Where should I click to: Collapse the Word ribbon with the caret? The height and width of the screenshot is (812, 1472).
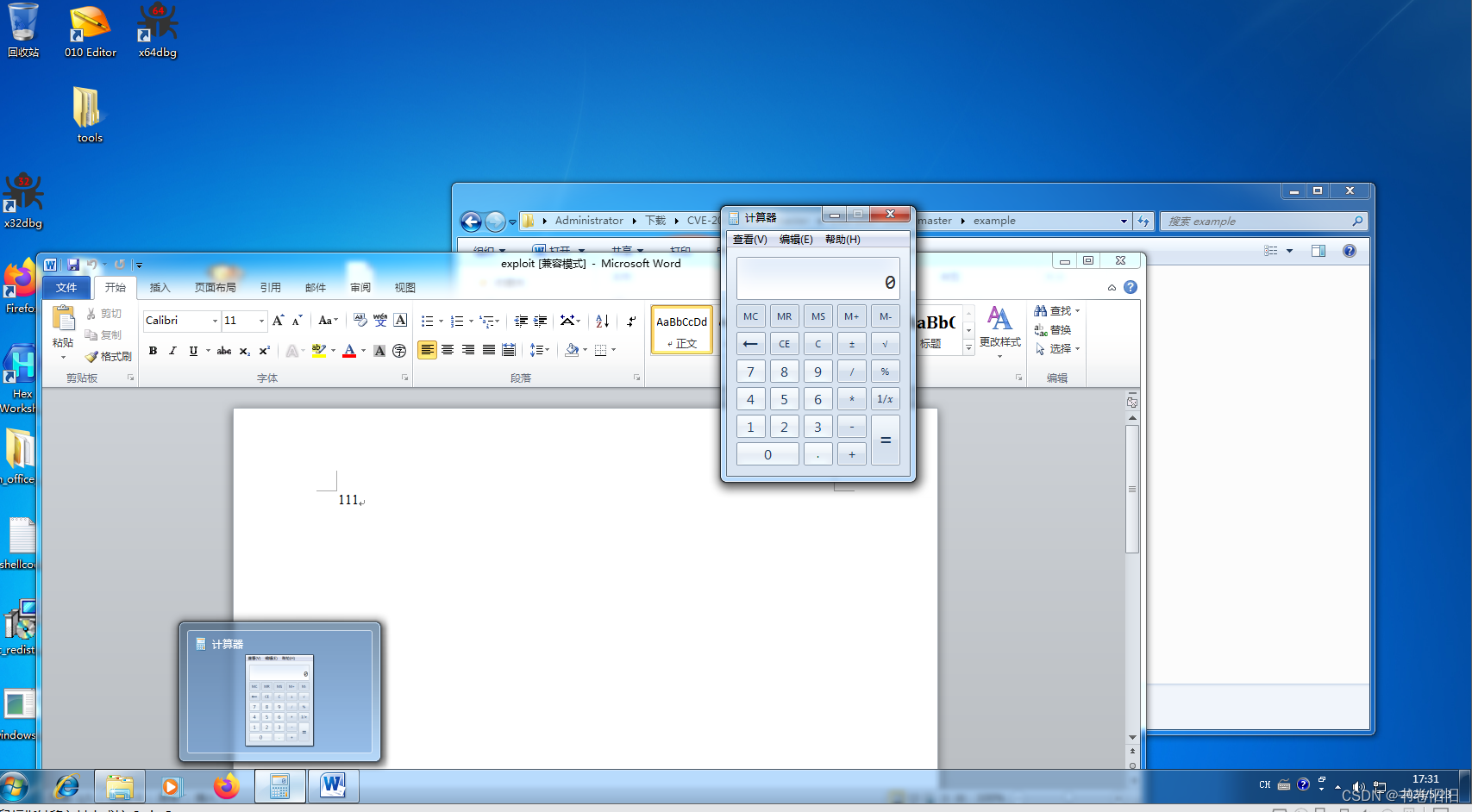(1112, 288)
